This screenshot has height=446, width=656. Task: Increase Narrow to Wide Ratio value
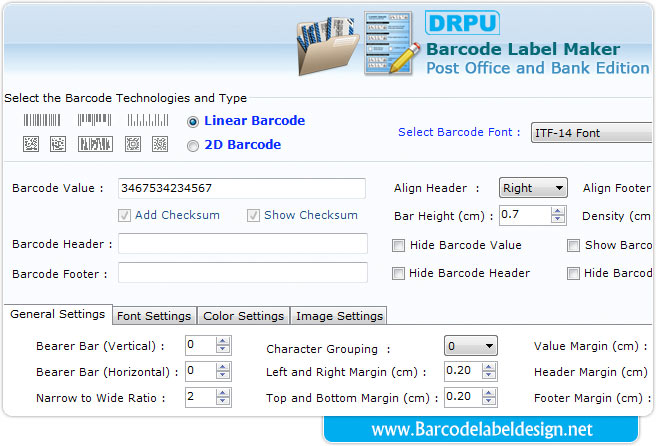coord(223,393)
